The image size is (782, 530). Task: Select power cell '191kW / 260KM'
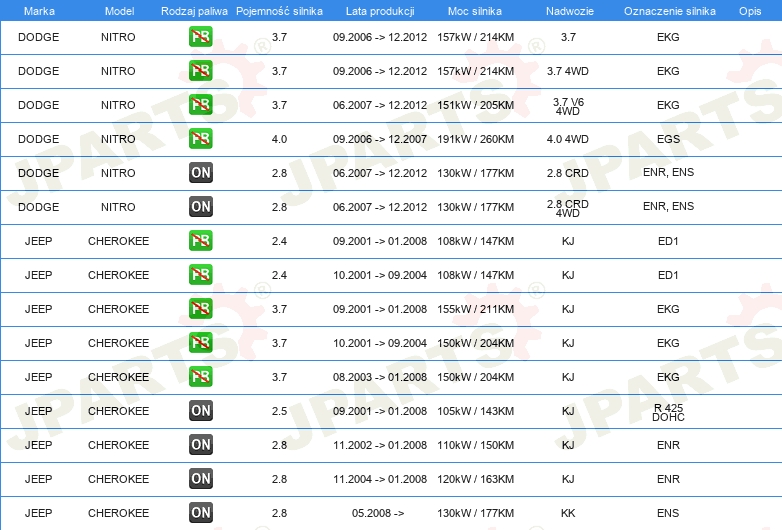[475, 139]
